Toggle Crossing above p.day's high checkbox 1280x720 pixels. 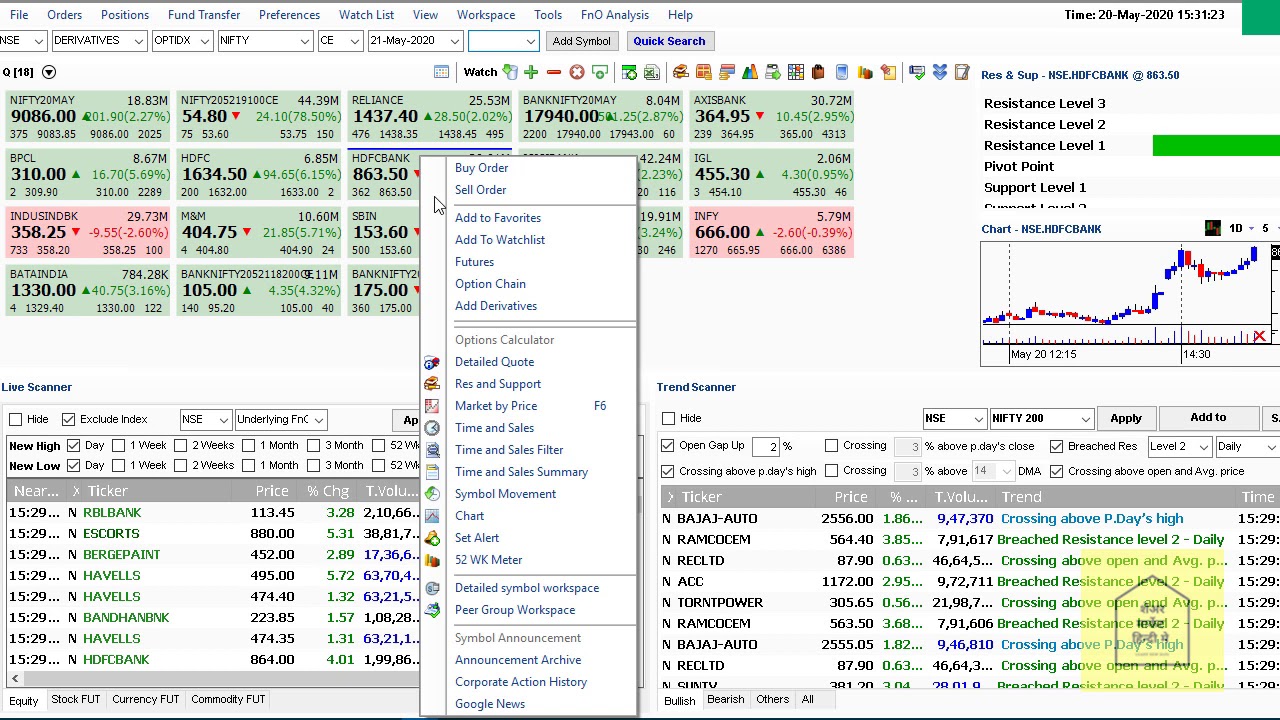pyautogui.click(x=668, y=471)
